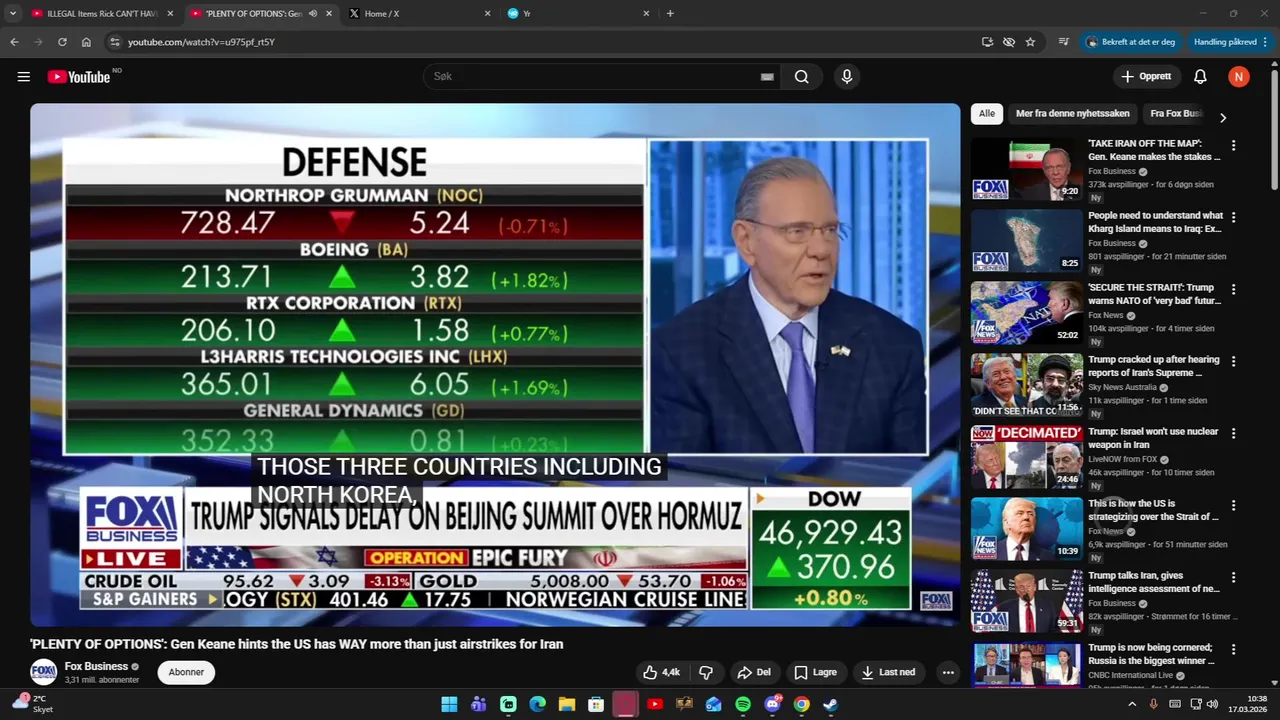The image size is (1280, 720).
Task: Open Fox Business channel name link
Action: click(x=96, y=666)
